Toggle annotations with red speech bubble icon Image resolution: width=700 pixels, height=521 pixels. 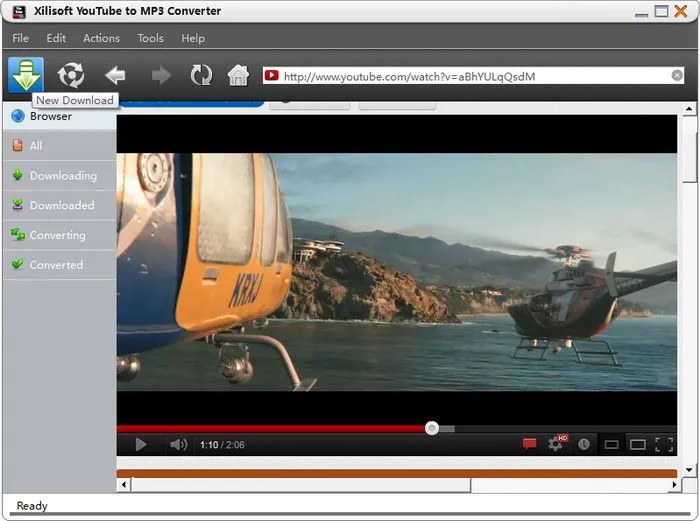click(x=529, y=444)
